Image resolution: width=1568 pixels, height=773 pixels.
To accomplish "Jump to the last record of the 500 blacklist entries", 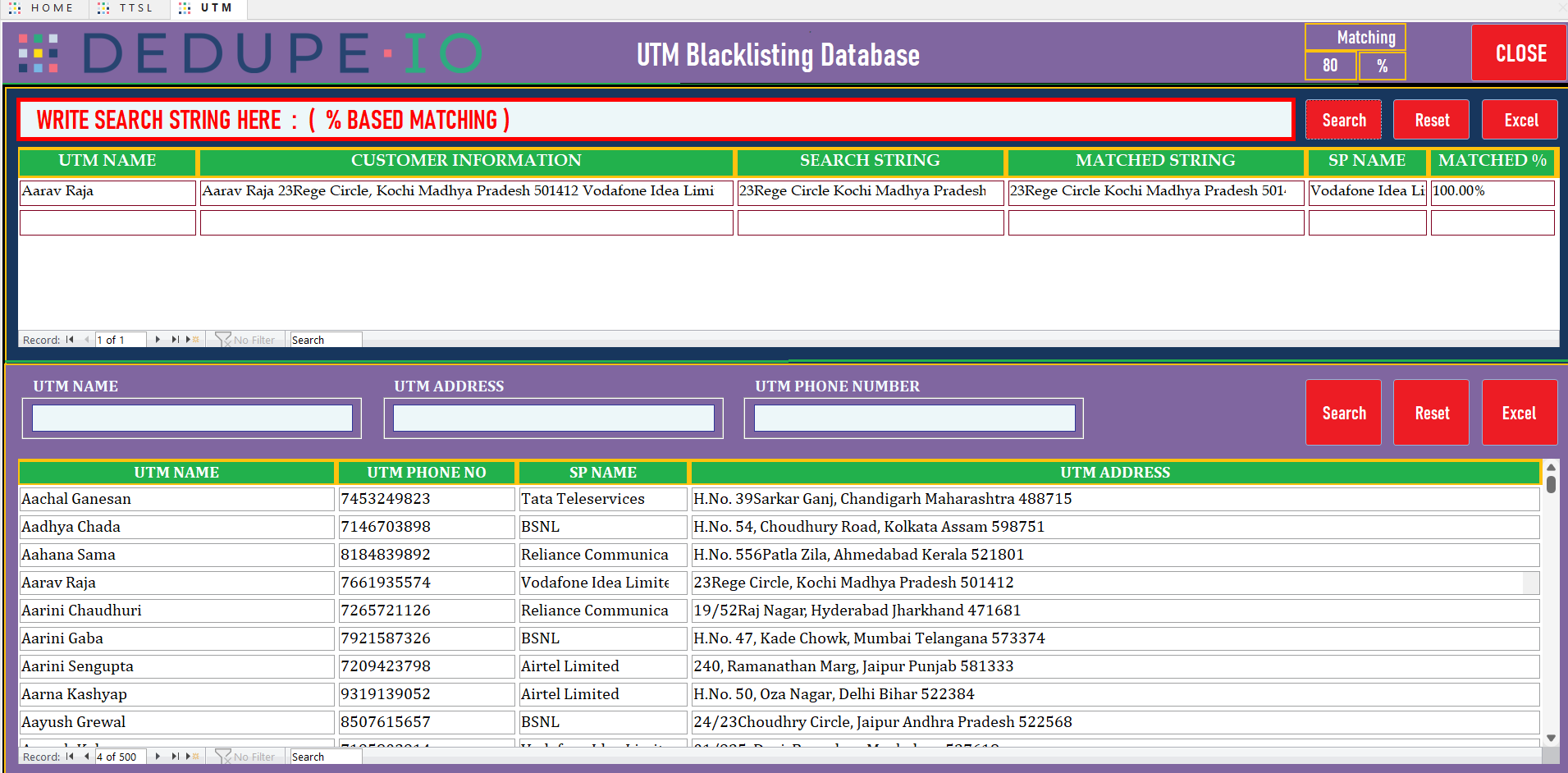I will (174, 756).
